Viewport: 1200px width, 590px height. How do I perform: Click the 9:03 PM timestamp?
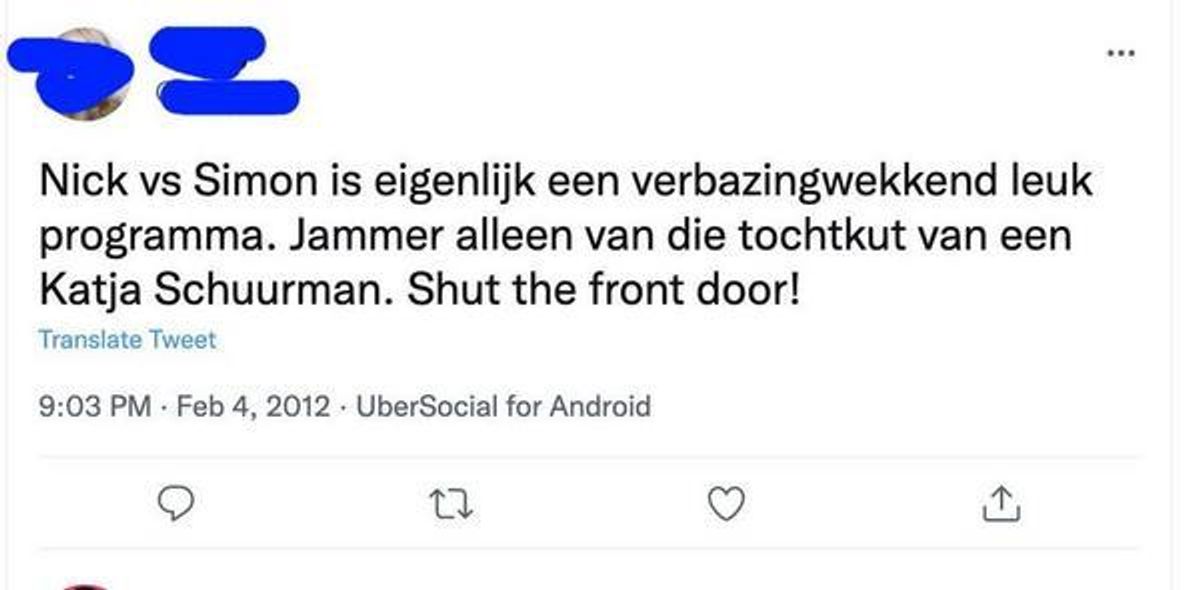(95, 407)
